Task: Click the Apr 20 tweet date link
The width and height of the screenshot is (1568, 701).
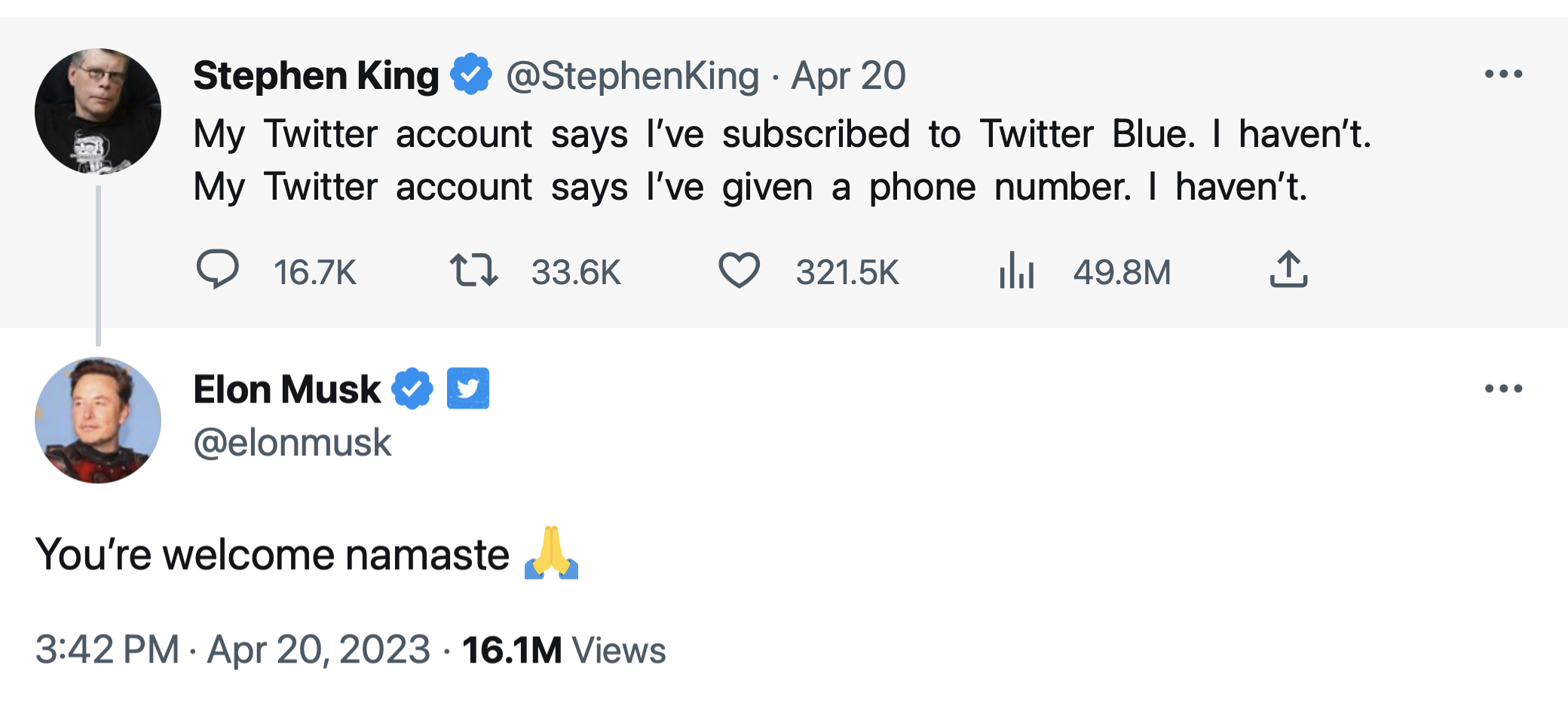Action: [848, 75]
